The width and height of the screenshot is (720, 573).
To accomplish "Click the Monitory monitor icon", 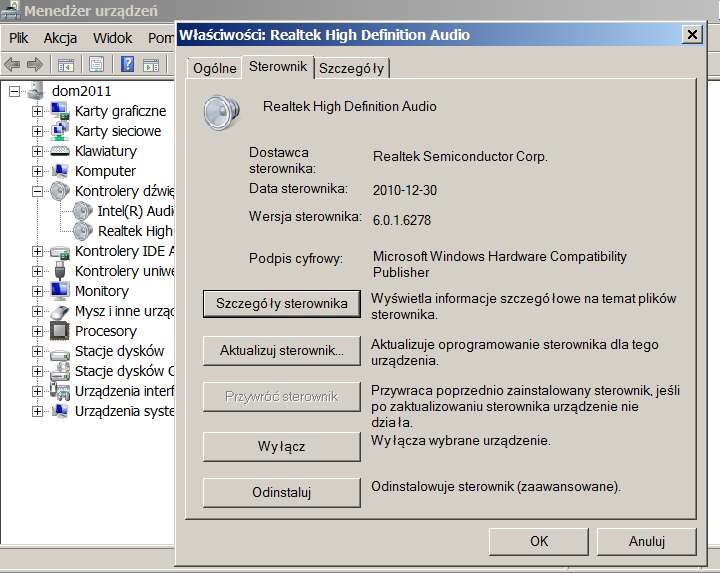I will click(x=60, y=291).
